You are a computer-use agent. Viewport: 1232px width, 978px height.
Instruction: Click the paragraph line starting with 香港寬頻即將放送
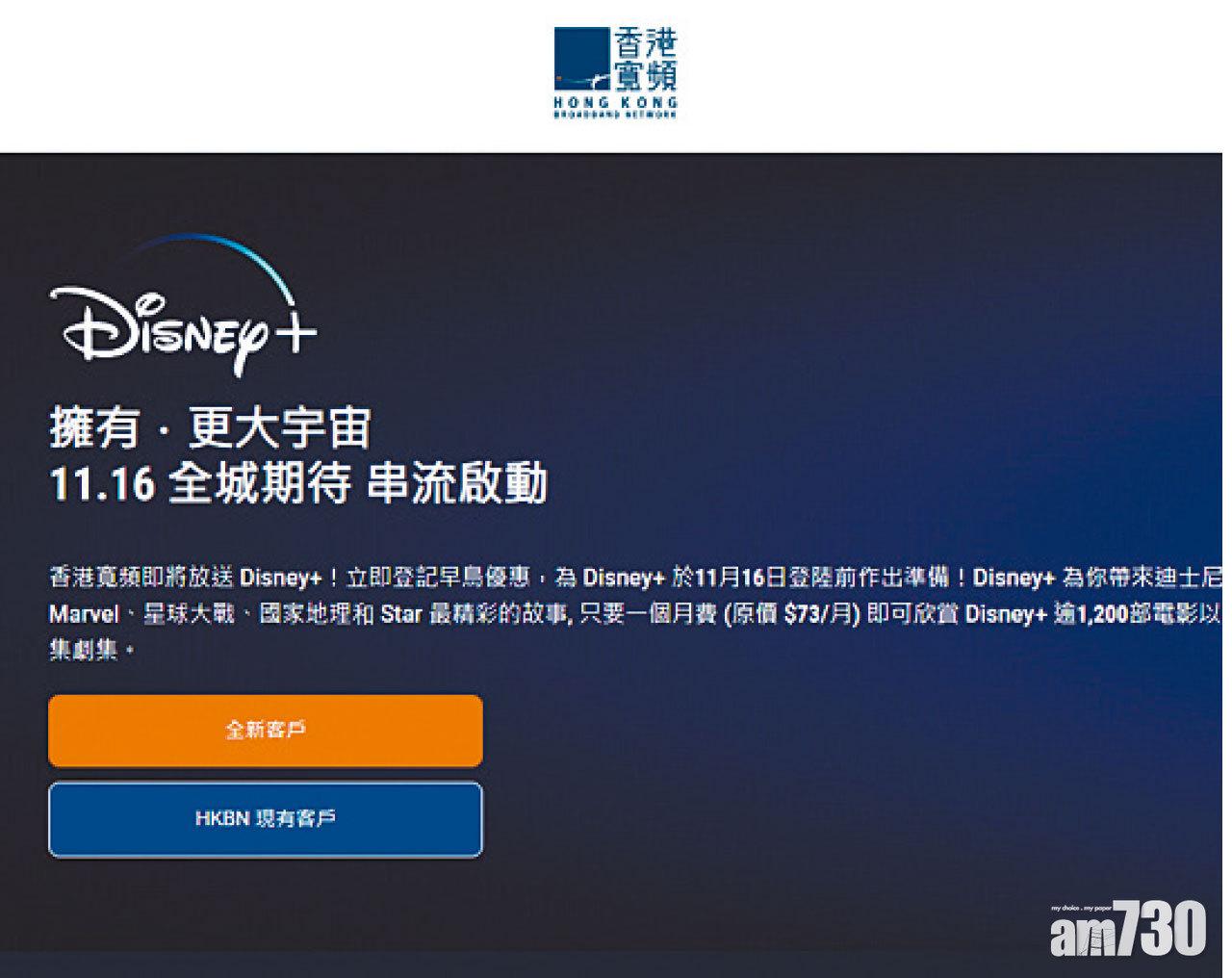tap(635, 578)
